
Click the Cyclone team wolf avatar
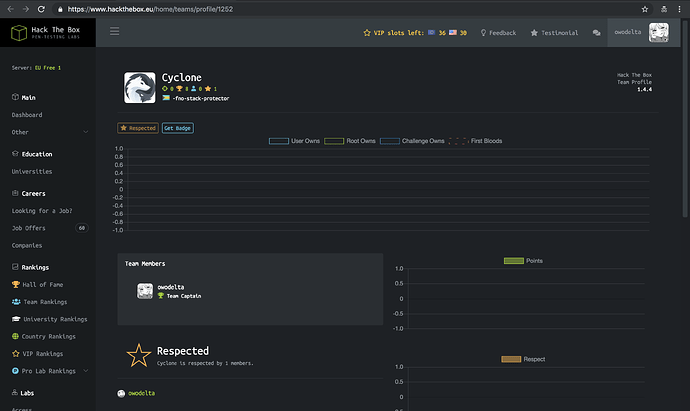[x=139, y=88]
